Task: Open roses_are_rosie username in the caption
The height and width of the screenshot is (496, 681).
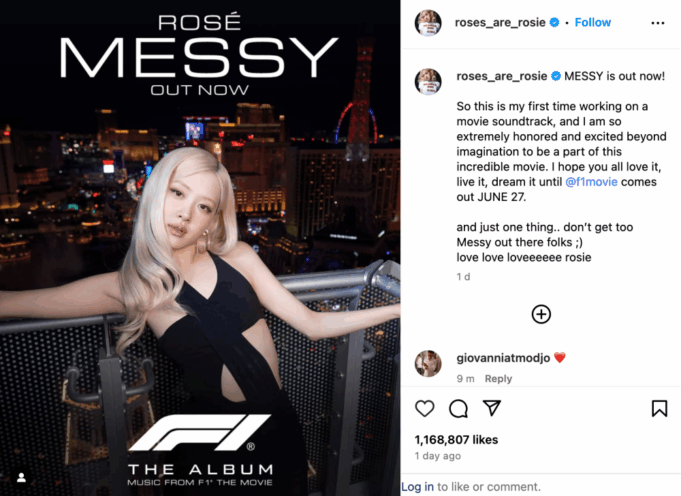Action: [502, 76]
